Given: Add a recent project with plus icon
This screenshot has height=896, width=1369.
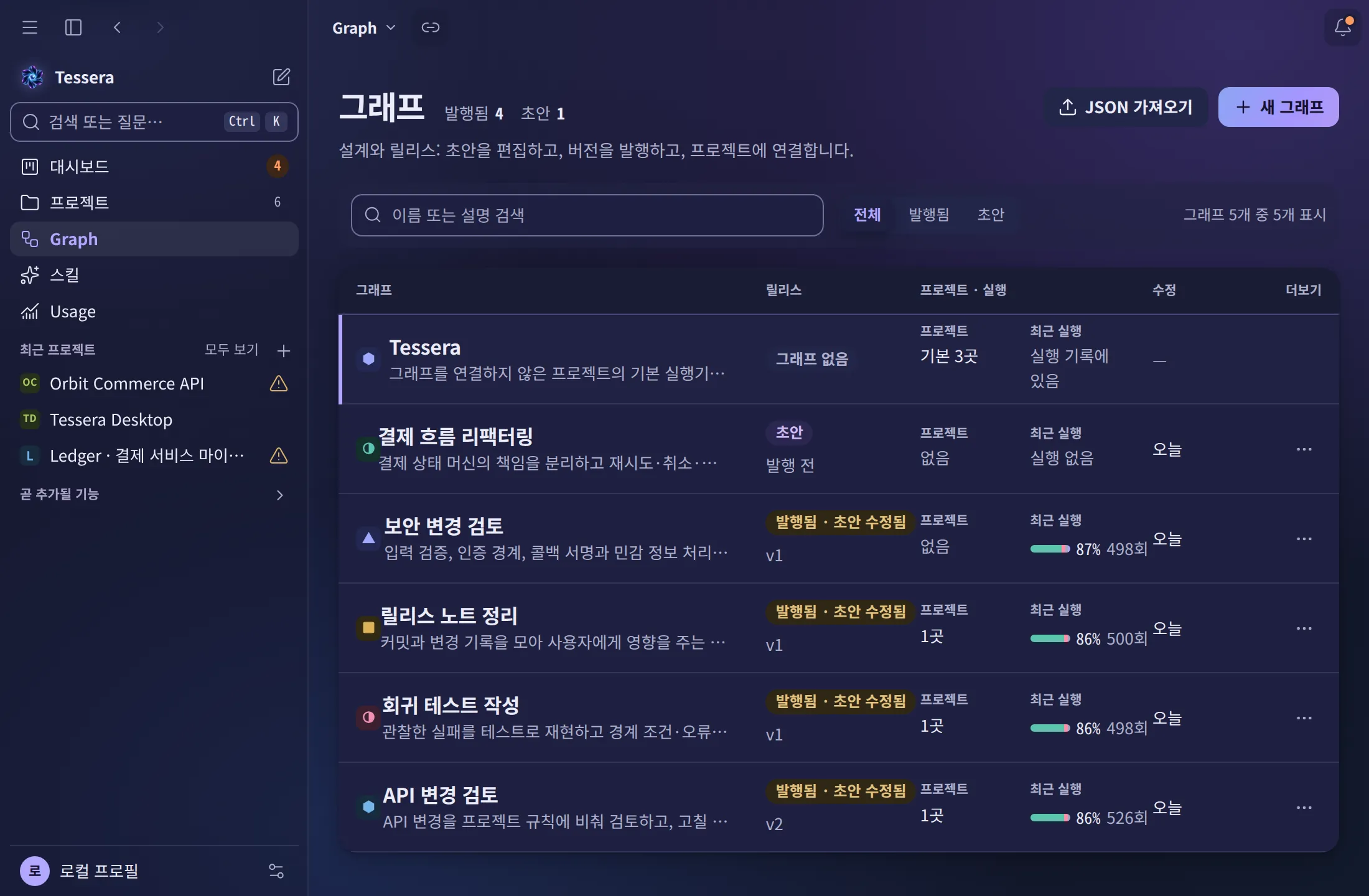Looking at the screenshot, I should coord(284,350).
